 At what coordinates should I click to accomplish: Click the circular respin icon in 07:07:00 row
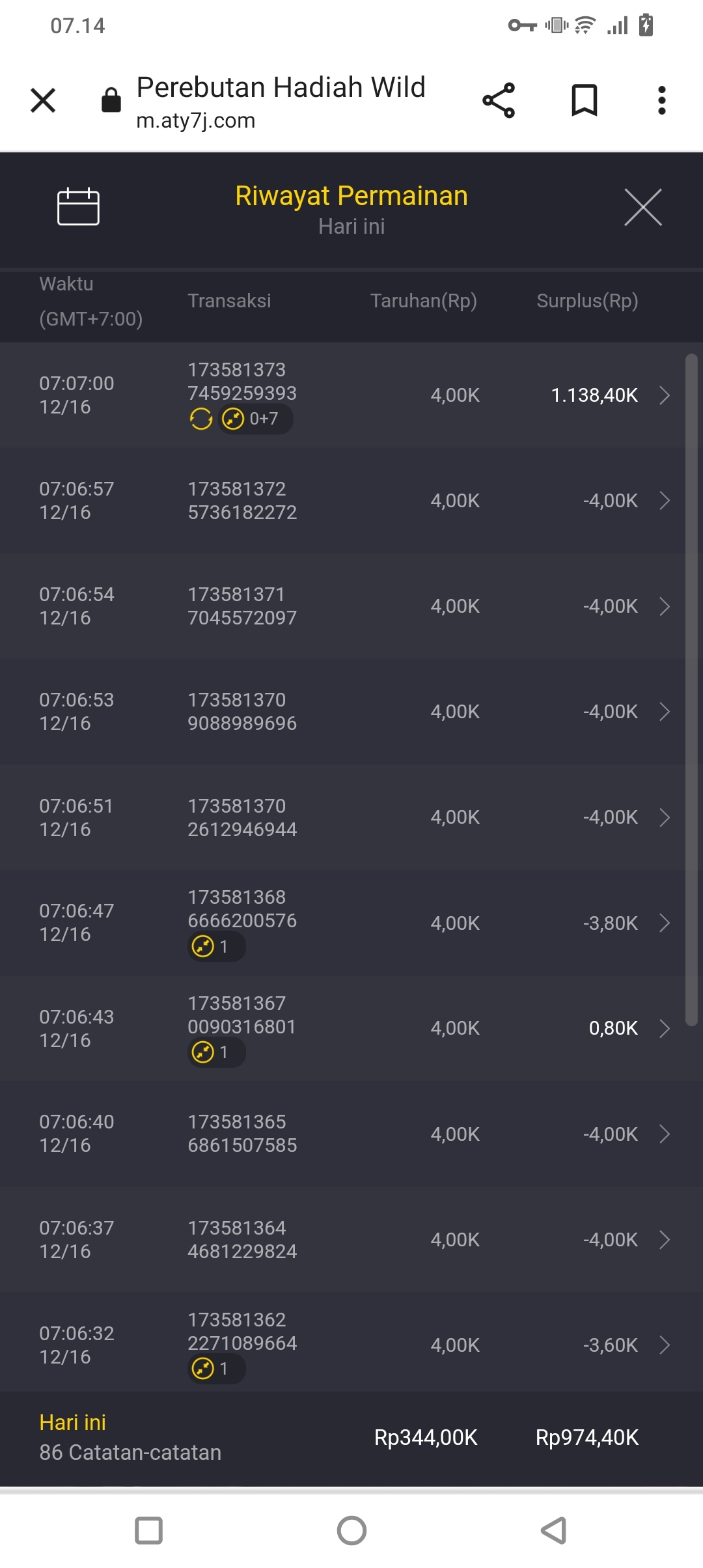point(201,419)
